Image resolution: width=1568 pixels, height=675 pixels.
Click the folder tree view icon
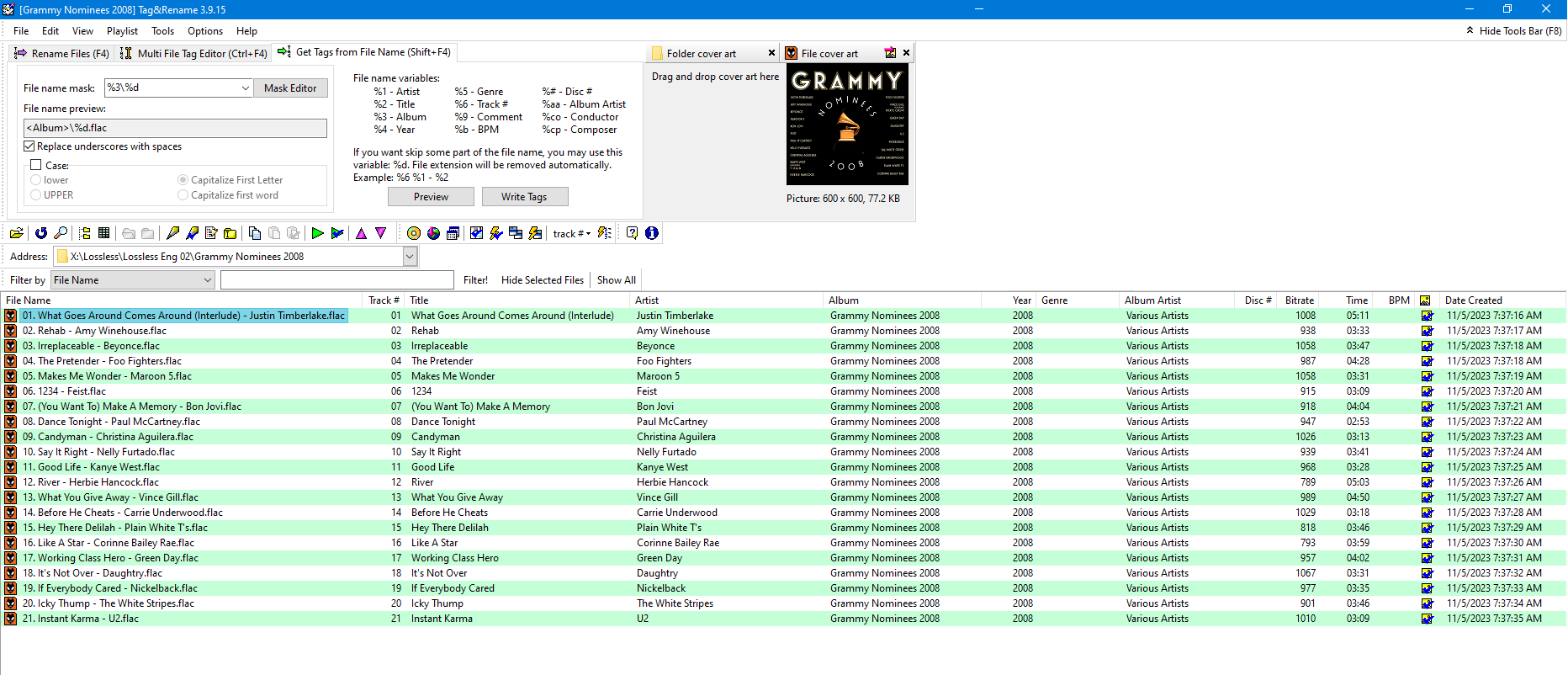85,233
